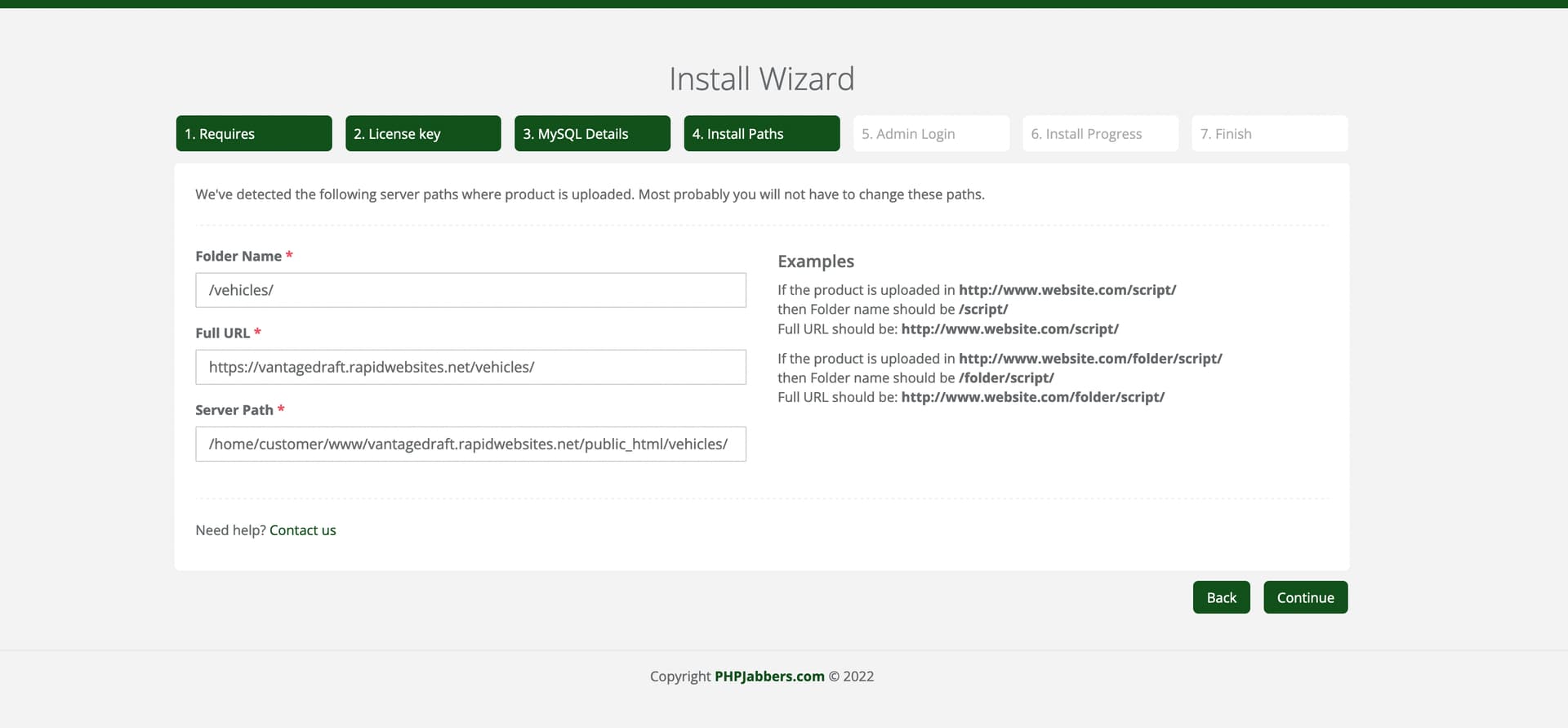Jump to 5. Admin Login step
Screen dimensions: 1568x728
click(x=930, y=133)
